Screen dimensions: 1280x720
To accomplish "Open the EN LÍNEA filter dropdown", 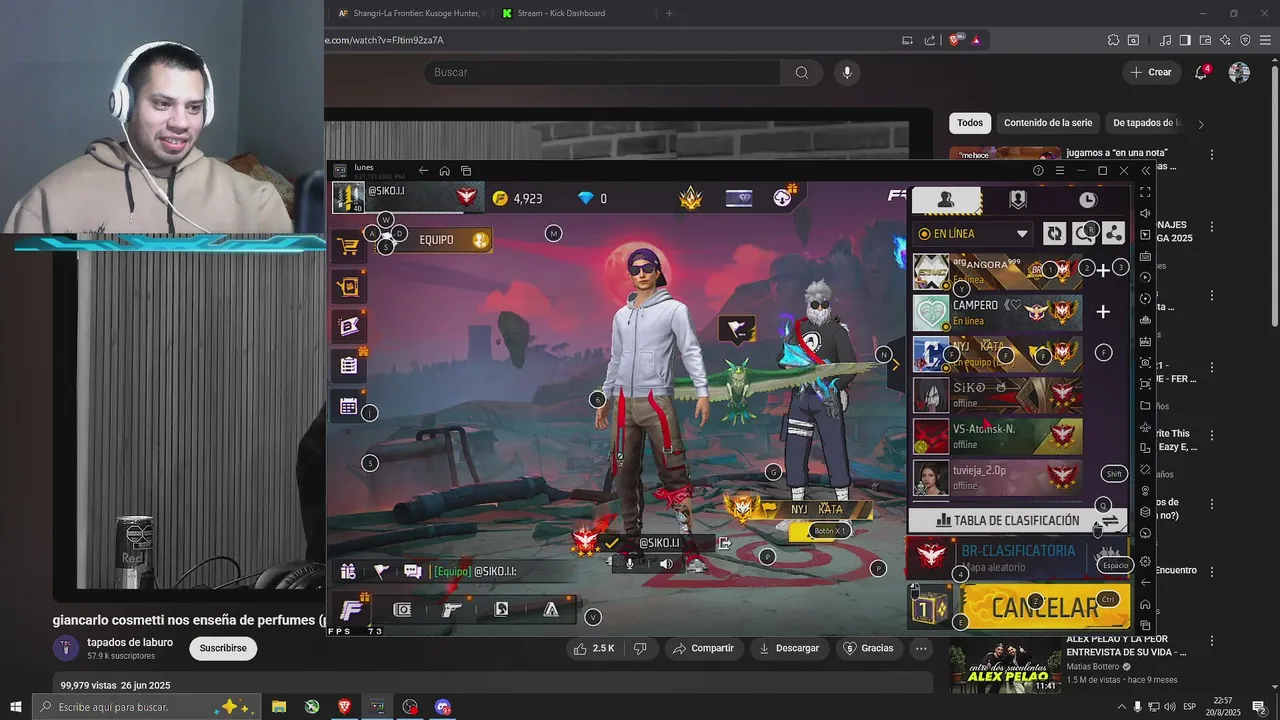I will click(973, 234).
